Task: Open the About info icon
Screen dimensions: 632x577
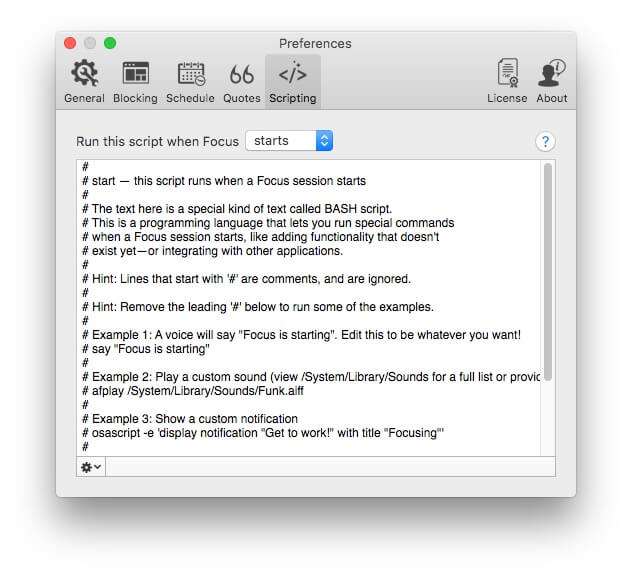Action: [x=551, y=73]
